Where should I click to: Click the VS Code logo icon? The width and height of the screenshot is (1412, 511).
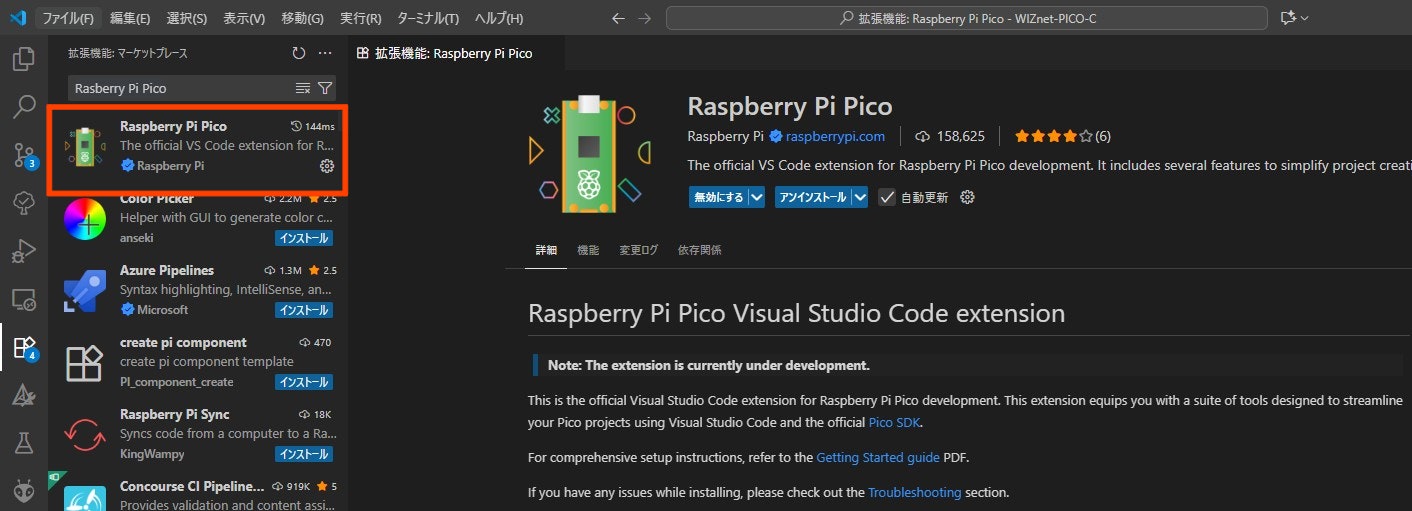pyautogui.click(x=18, y=18)
